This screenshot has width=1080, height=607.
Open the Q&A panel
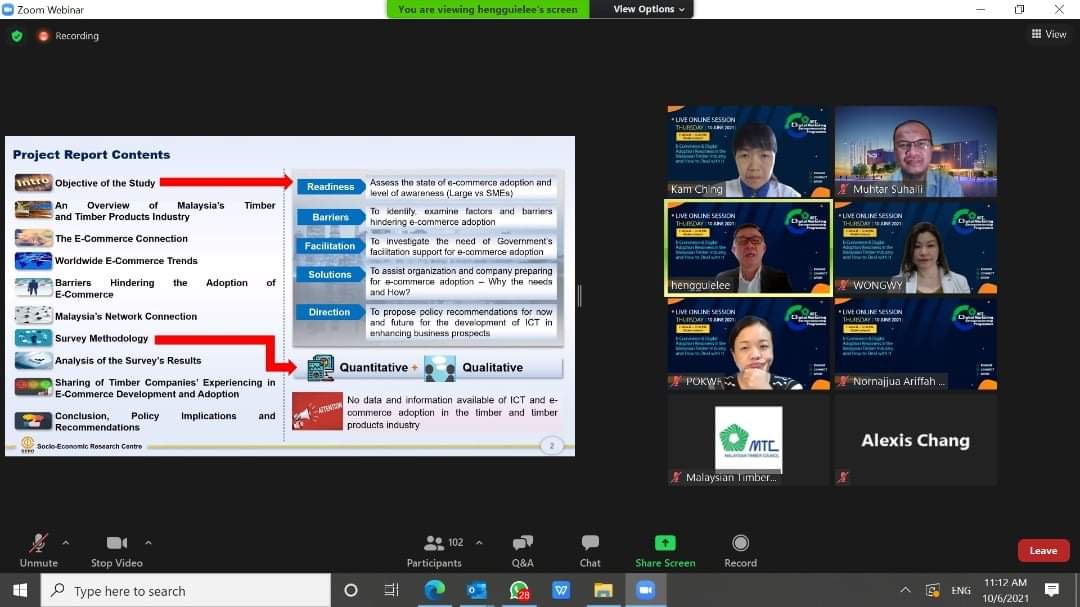pos(523,551)
